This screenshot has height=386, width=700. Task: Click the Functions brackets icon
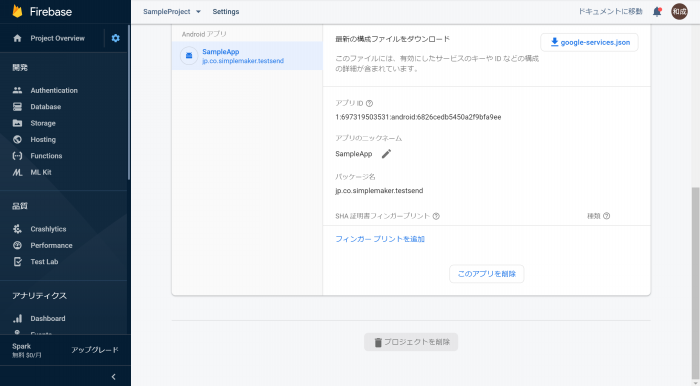coord(17,156)
